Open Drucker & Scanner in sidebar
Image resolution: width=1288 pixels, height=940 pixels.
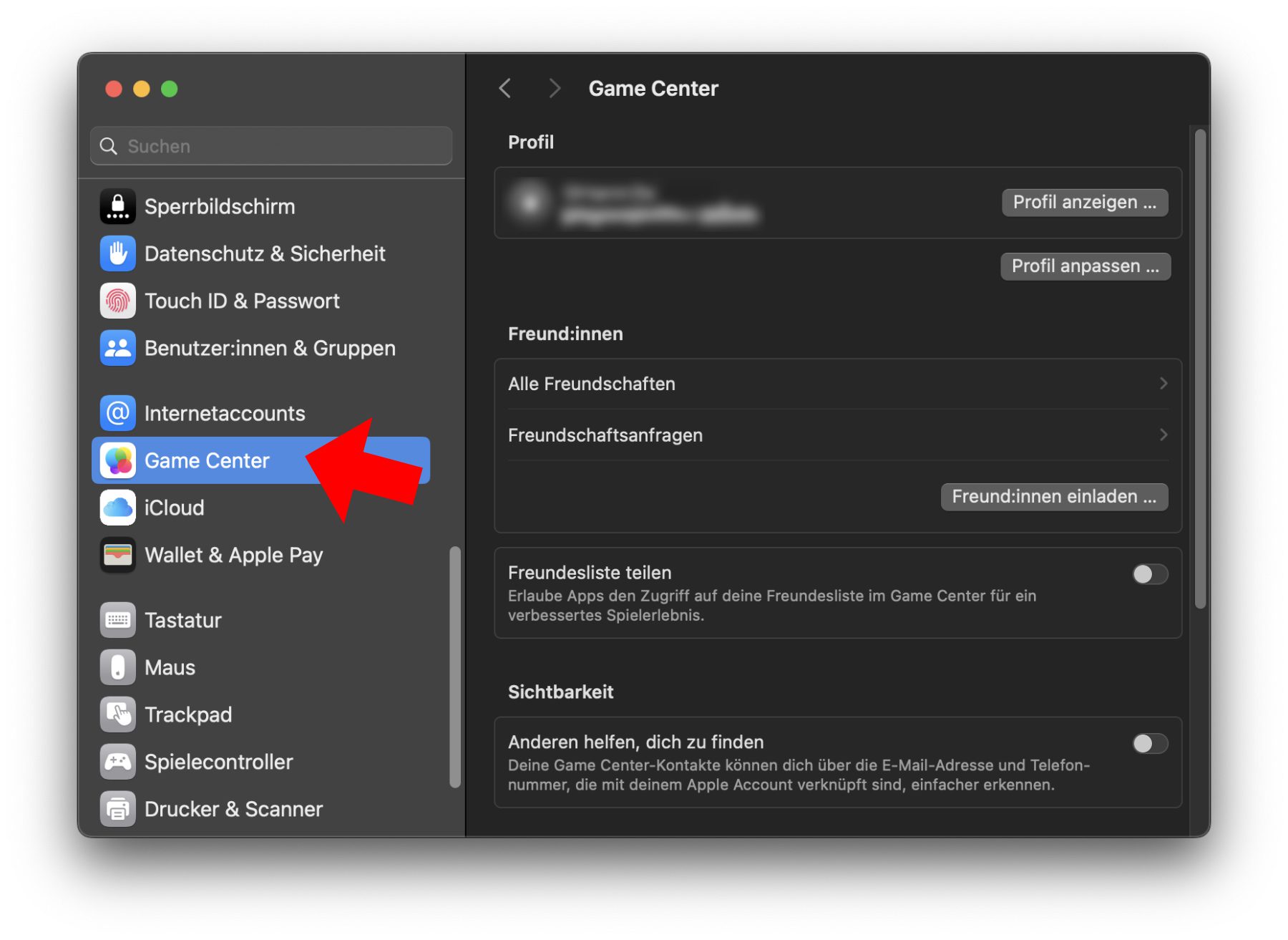tap(233, 809)
